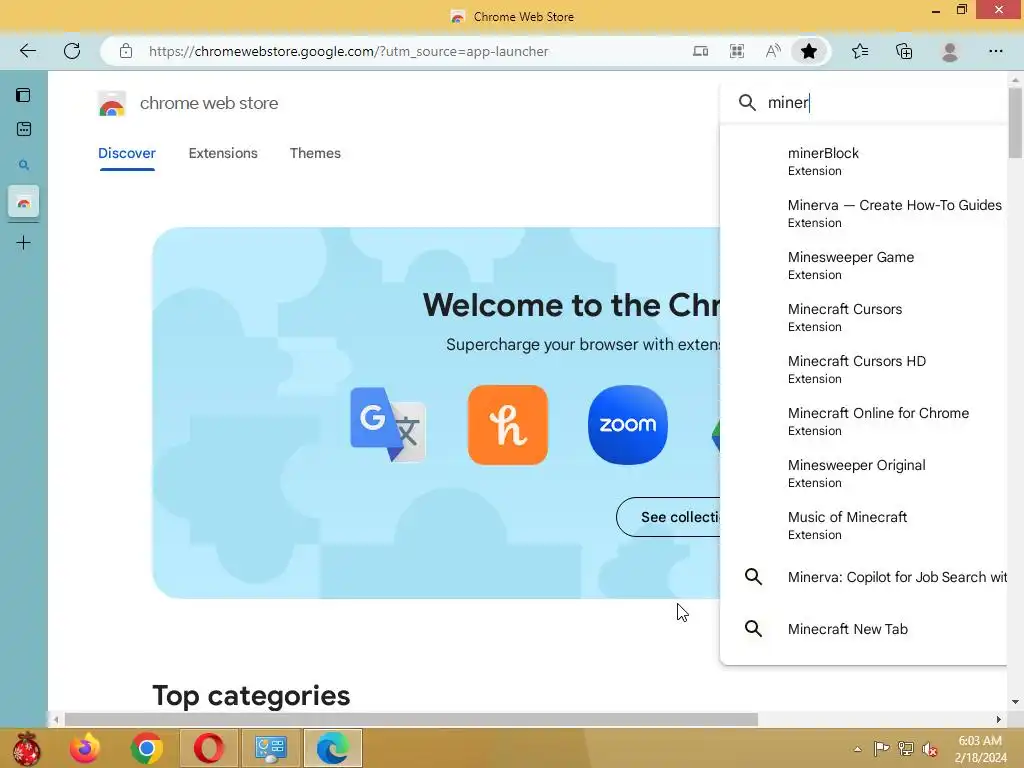Viewport: 1024px width, 768px height.
Task: Switch to the Discover tab
Action: coord(127,153)
